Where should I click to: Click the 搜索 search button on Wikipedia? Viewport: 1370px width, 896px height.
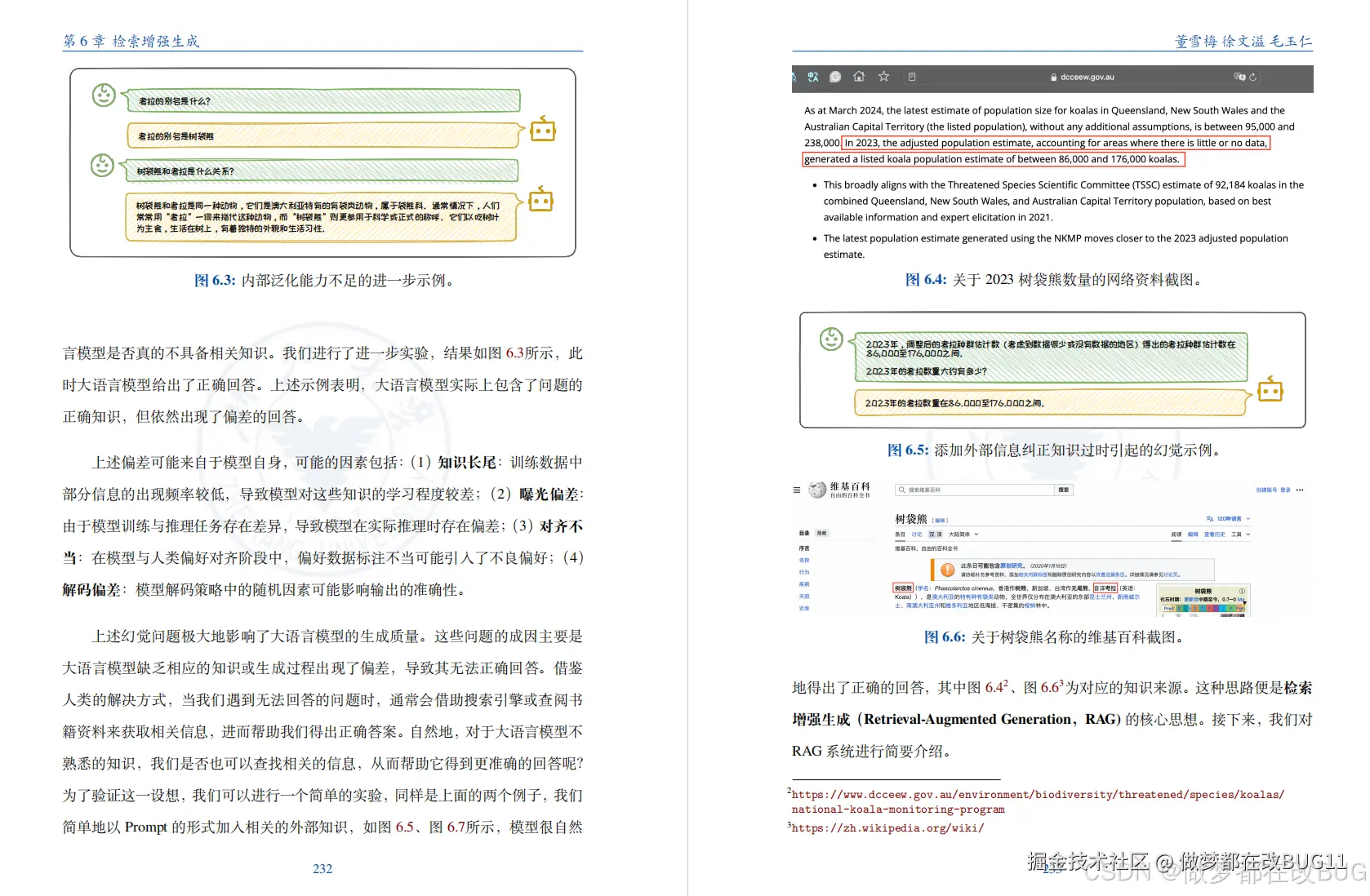(x=1064, y=490)
